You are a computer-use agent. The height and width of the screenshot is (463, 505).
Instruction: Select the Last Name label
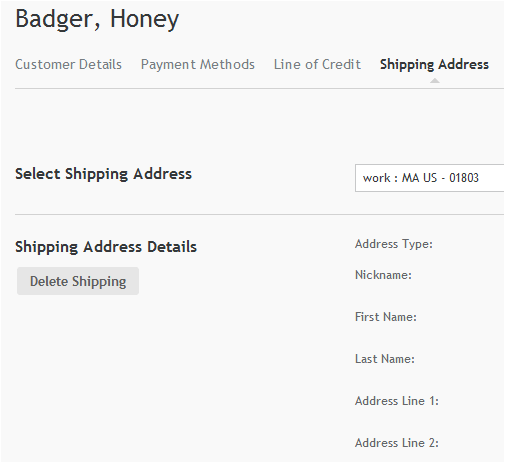(385, 359)
